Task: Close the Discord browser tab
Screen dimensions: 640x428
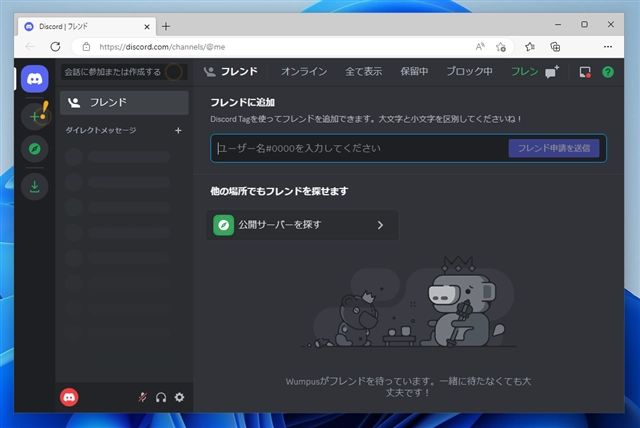Action: pos(147,27)
